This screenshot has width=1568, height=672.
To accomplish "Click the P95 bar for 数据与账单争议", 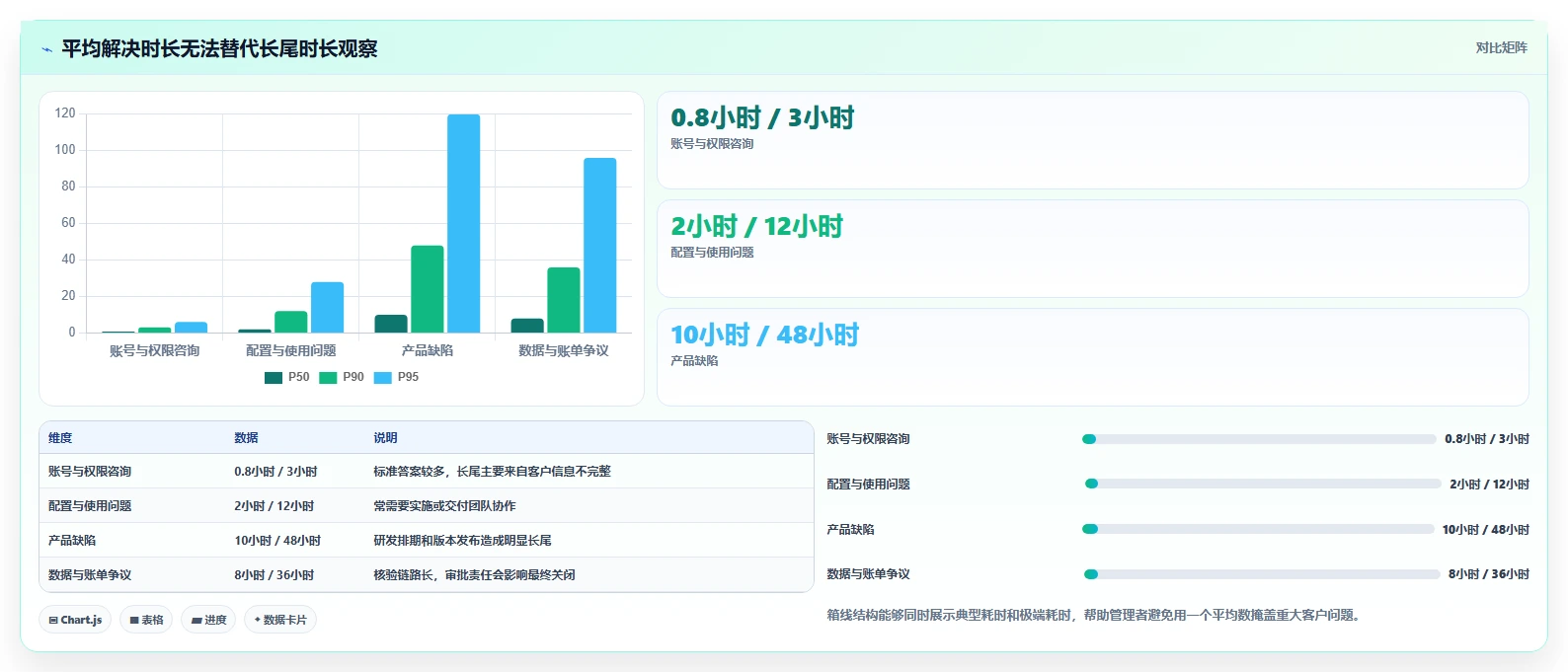I will (600, 245).
